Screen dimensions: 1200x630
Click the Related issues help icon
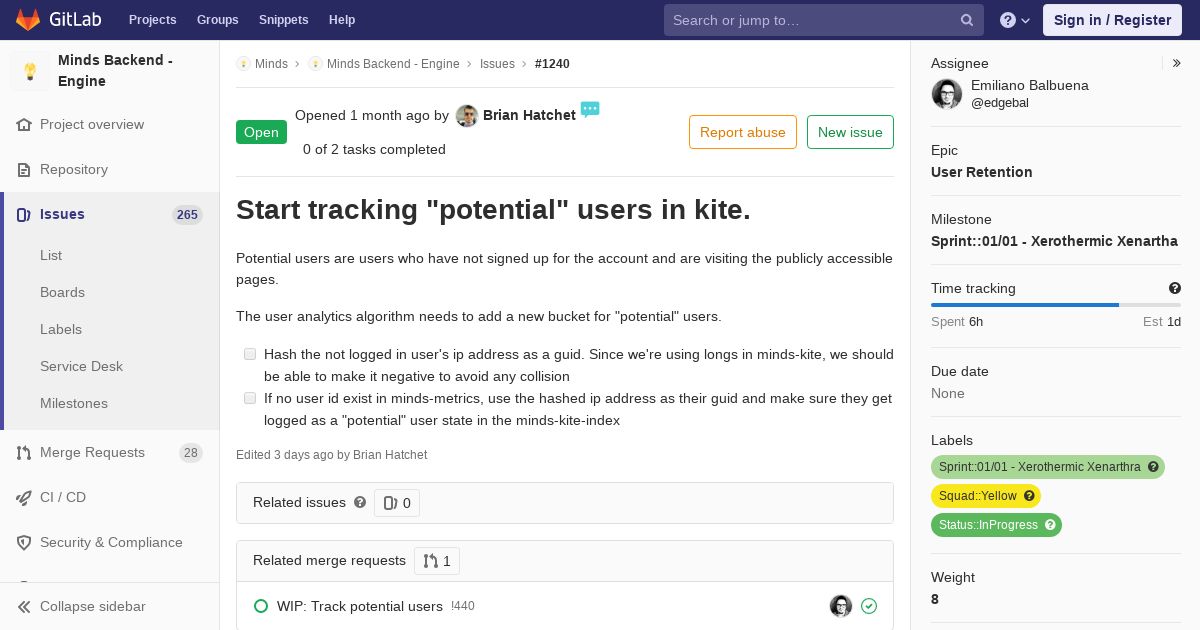(360, 503)
